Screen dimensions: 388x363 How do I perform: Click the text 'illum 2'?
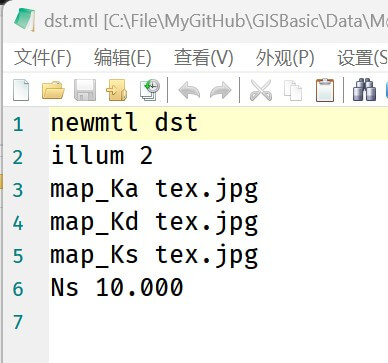(102, 155)
